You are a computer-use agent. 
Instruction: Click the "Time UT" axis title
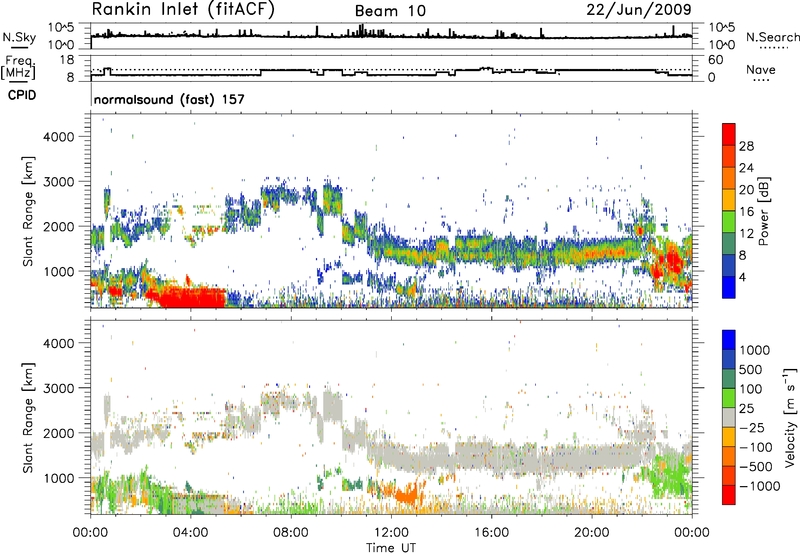(x=391, y=548)
